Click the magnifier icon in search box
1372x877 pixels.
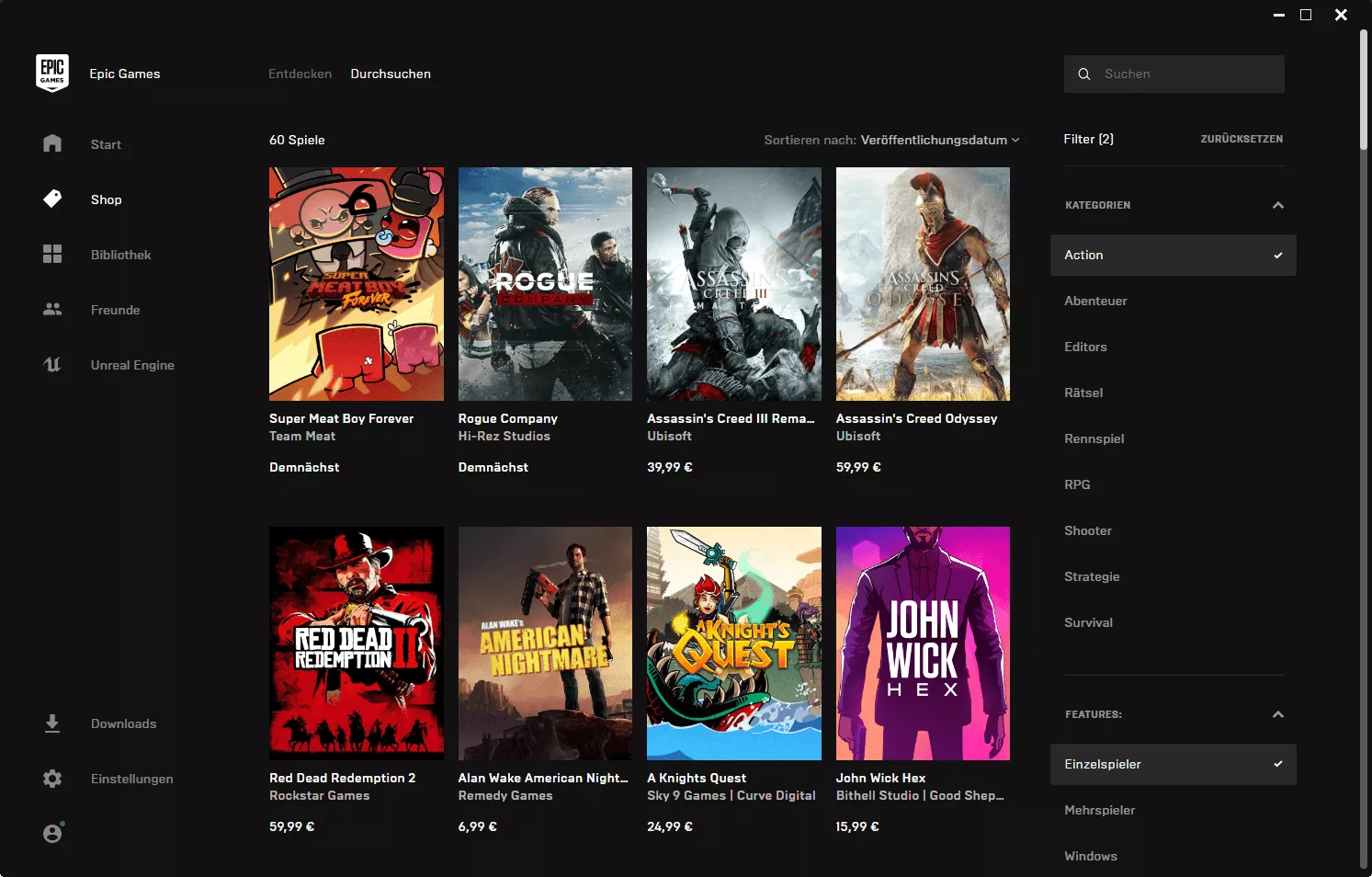tap(1084, 74)
